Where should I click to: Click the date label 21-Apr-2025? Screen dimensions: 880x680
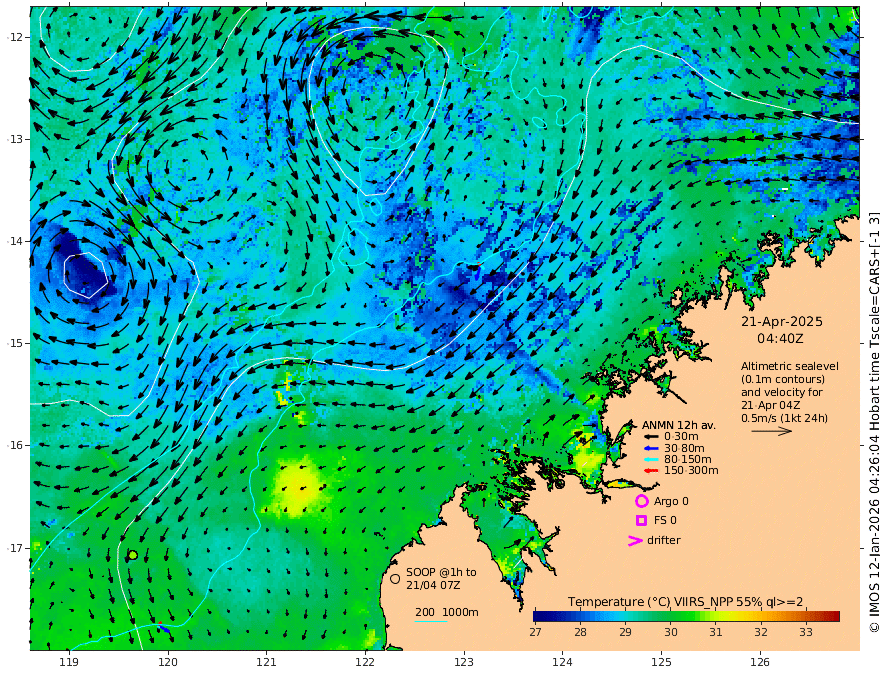point(782,322)
